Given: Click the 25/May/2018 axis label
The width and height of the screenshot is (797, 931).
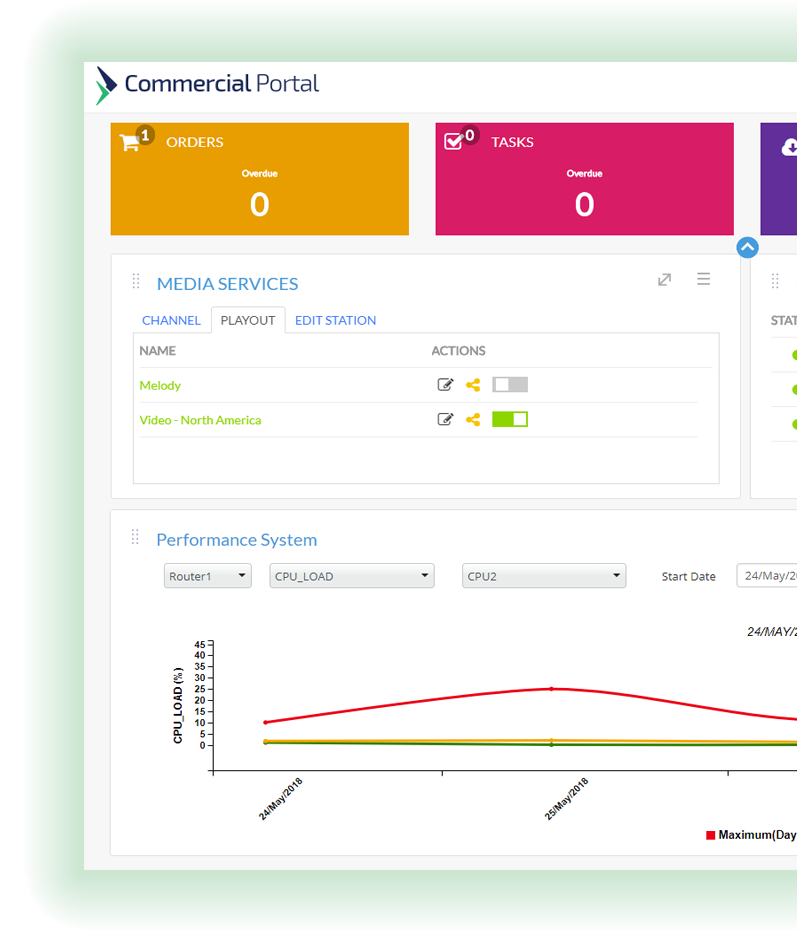Looking at the screenshot, I should click(x=566, y=799).
